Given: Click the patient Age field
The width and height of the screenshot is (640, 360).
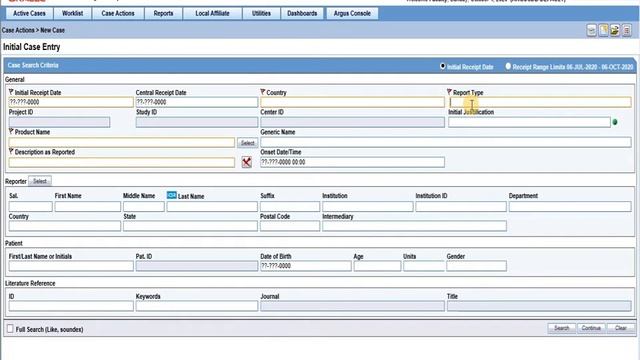Looking at the screenshot, I should pos(378,266).
